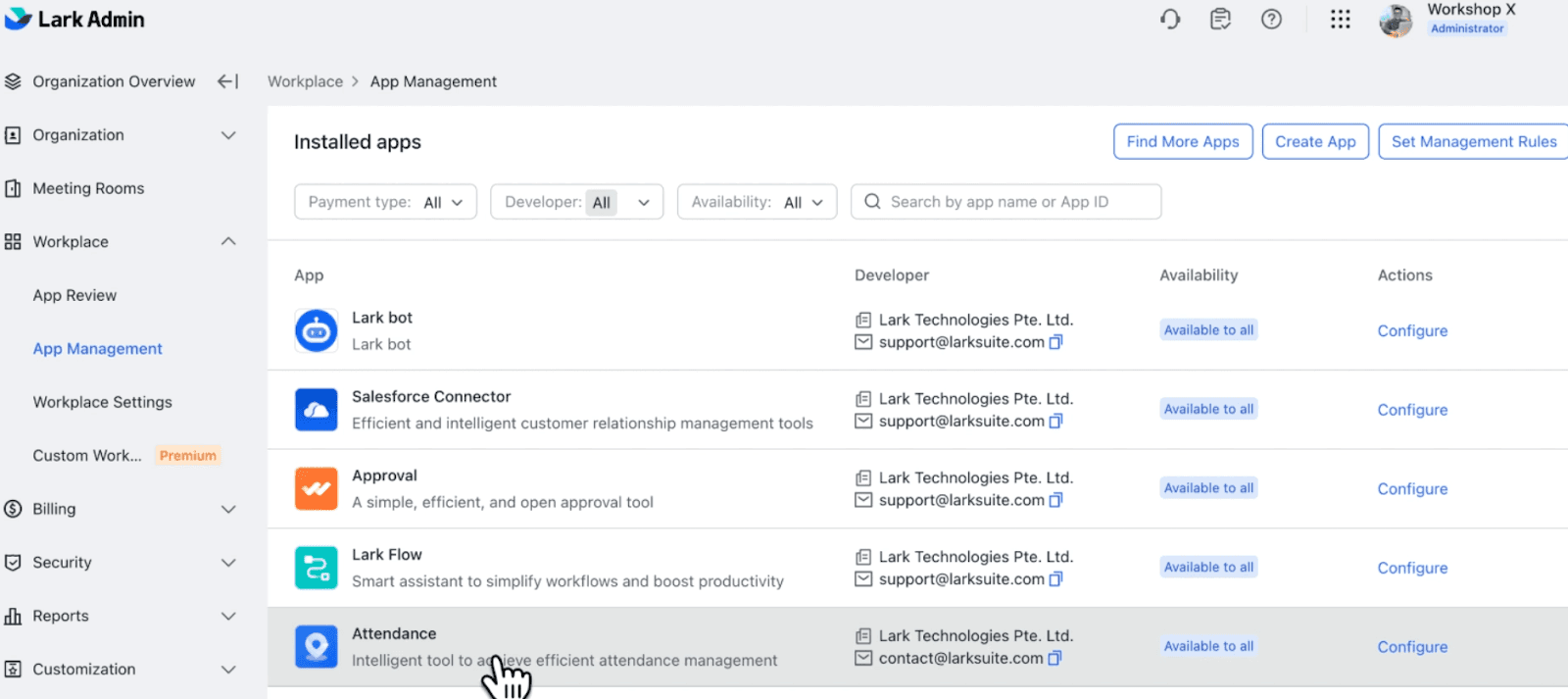Expand the Customization sidebar section
This screenshot has width=1568, height=699.
pos(228,670)
